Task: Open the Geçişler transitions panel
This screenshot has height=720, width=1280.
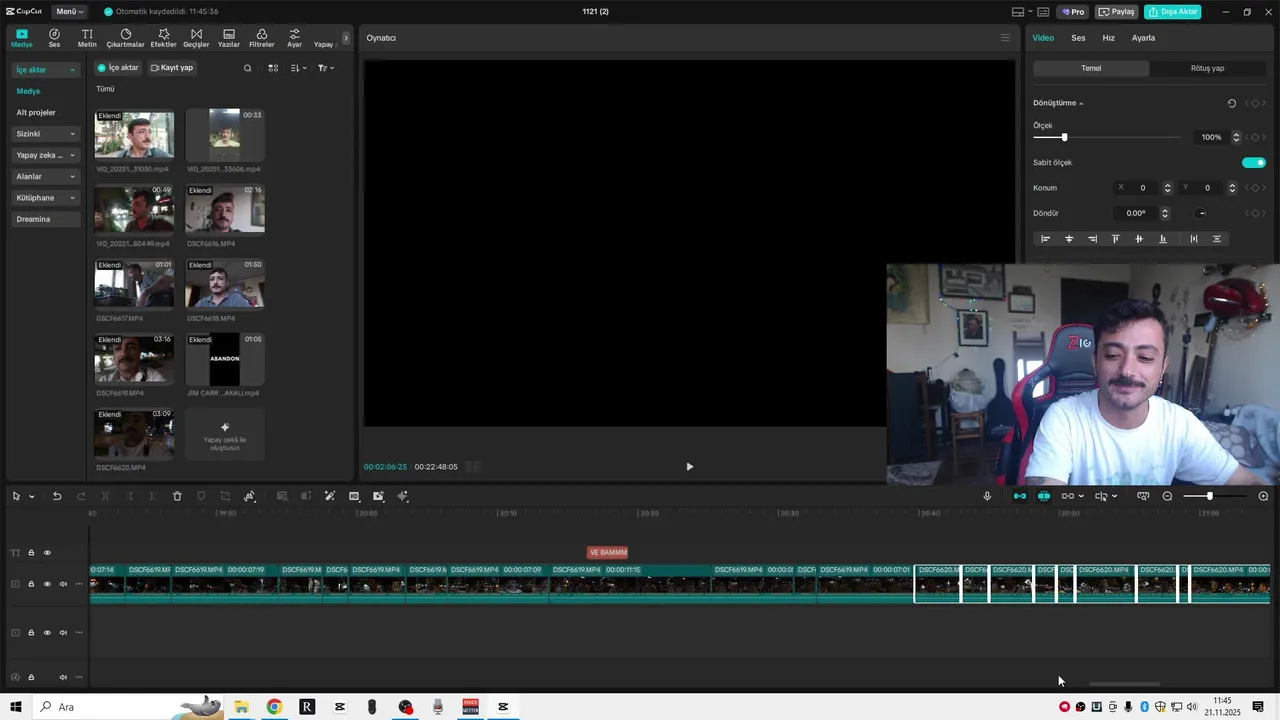Action: click(196, 38)
